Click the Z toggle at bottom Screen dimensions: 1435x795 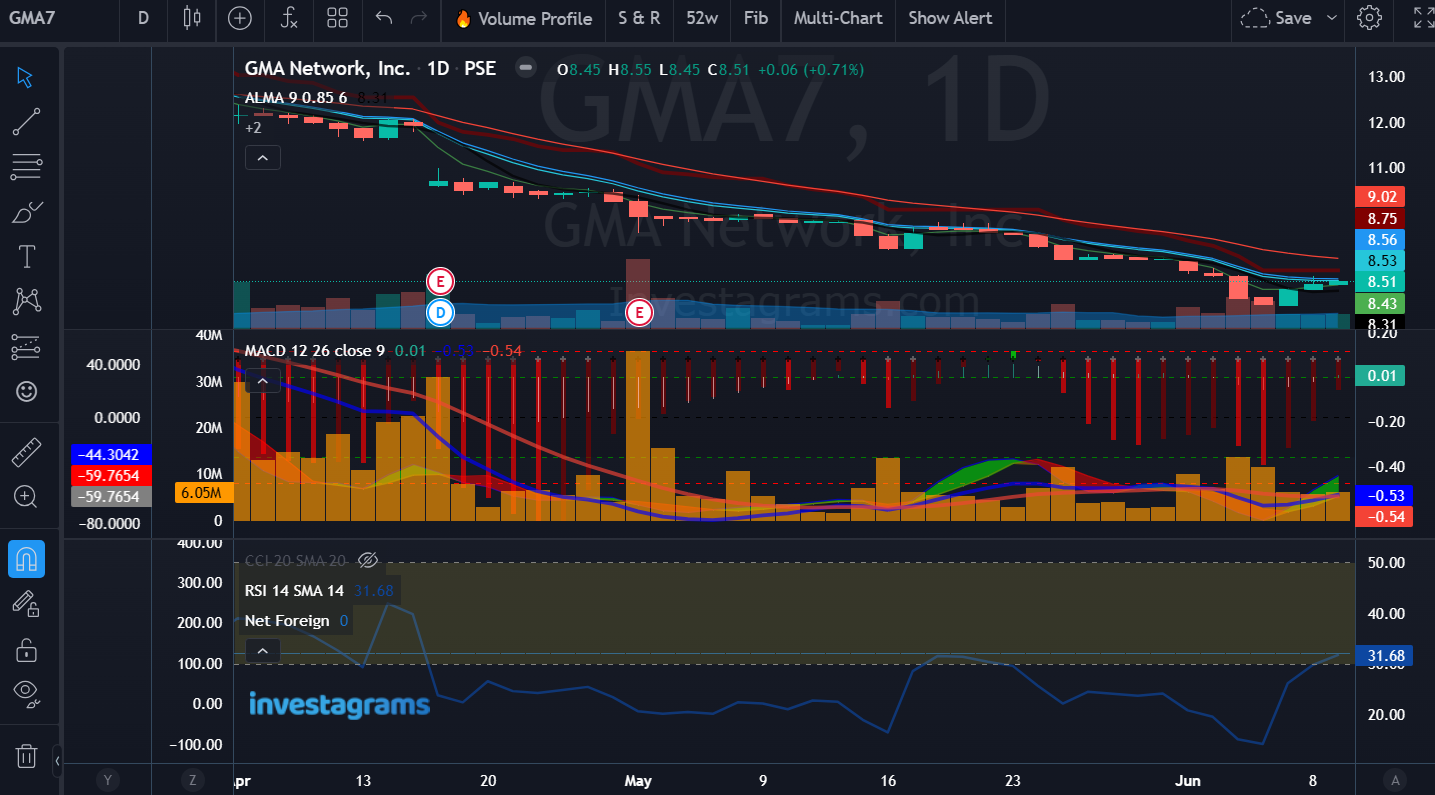[191, 780]
